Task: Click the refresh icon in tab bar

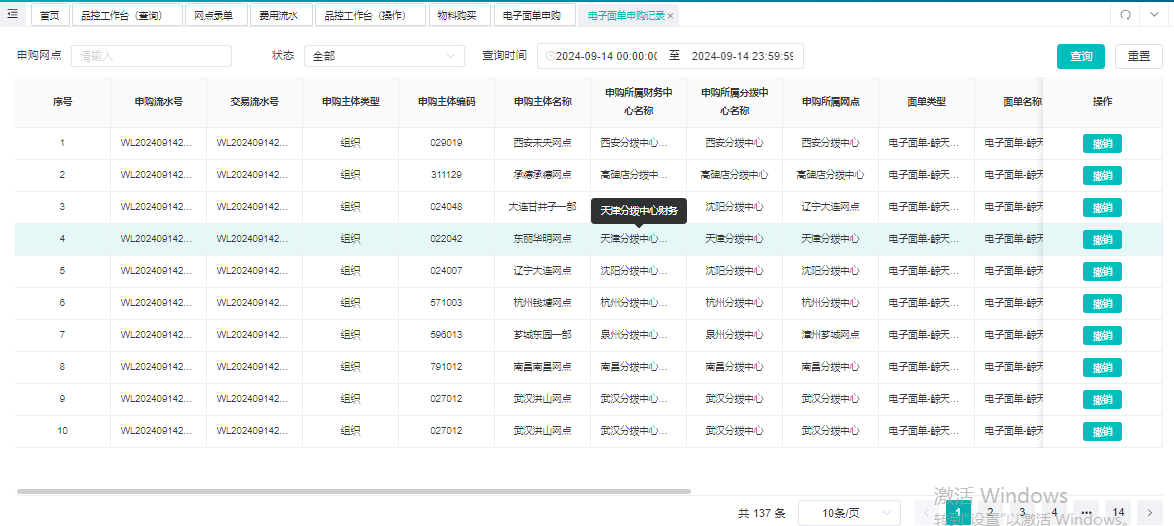Action: tap(1125, 15)
